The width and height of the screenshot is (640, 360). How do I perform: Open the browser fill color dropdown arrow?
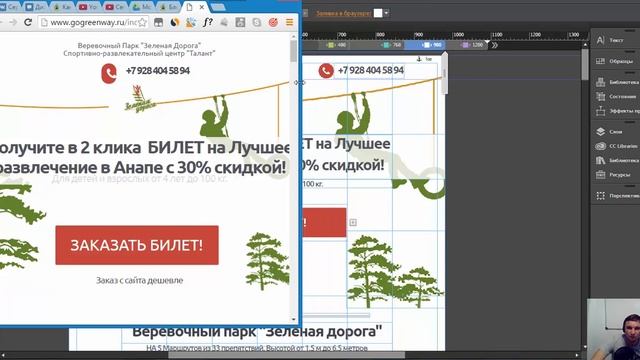(386, 13)
